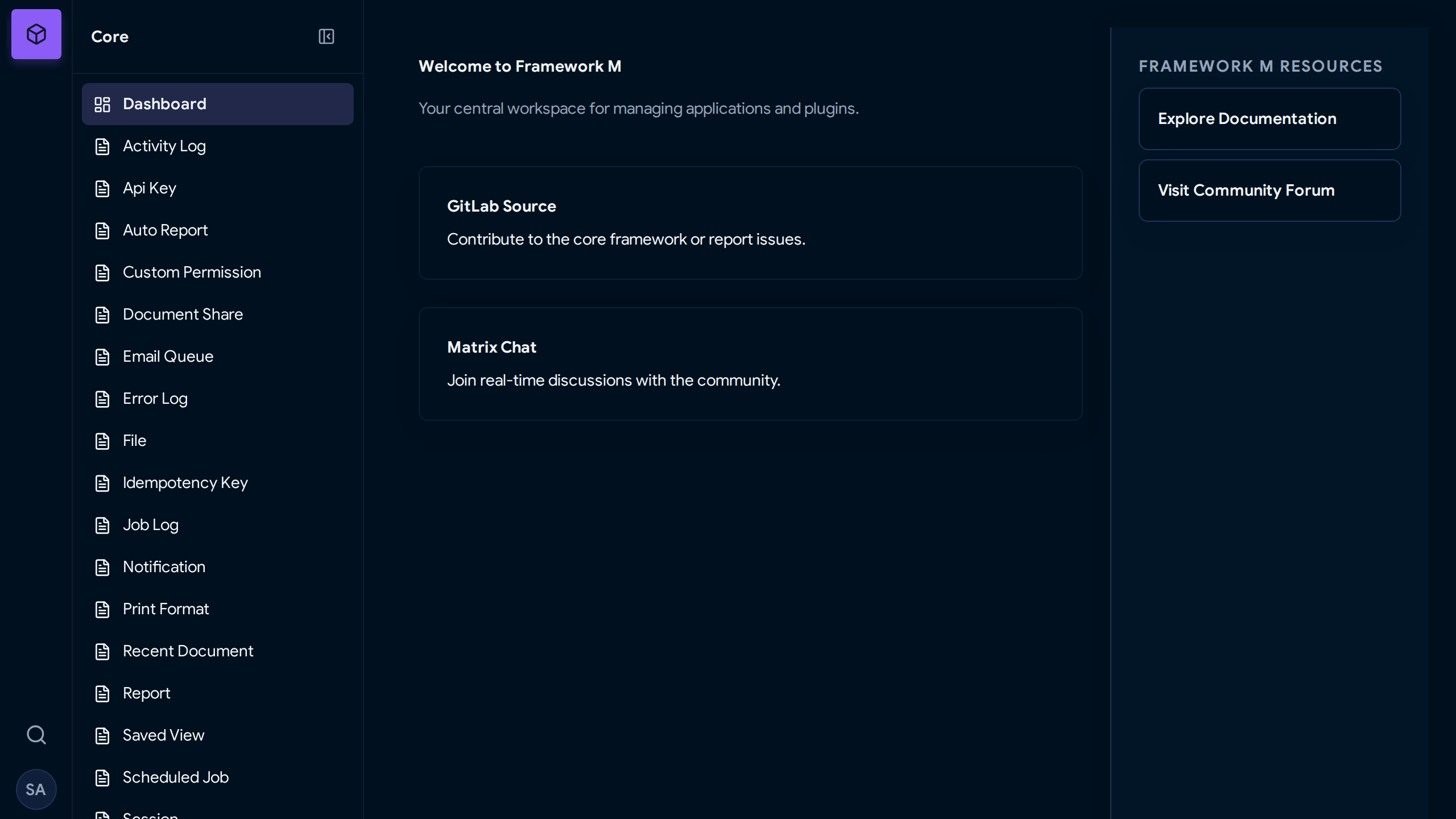Click the Core sidebar heading
Viewport: 1456px width, 819px height.
(x=110, y=36)
